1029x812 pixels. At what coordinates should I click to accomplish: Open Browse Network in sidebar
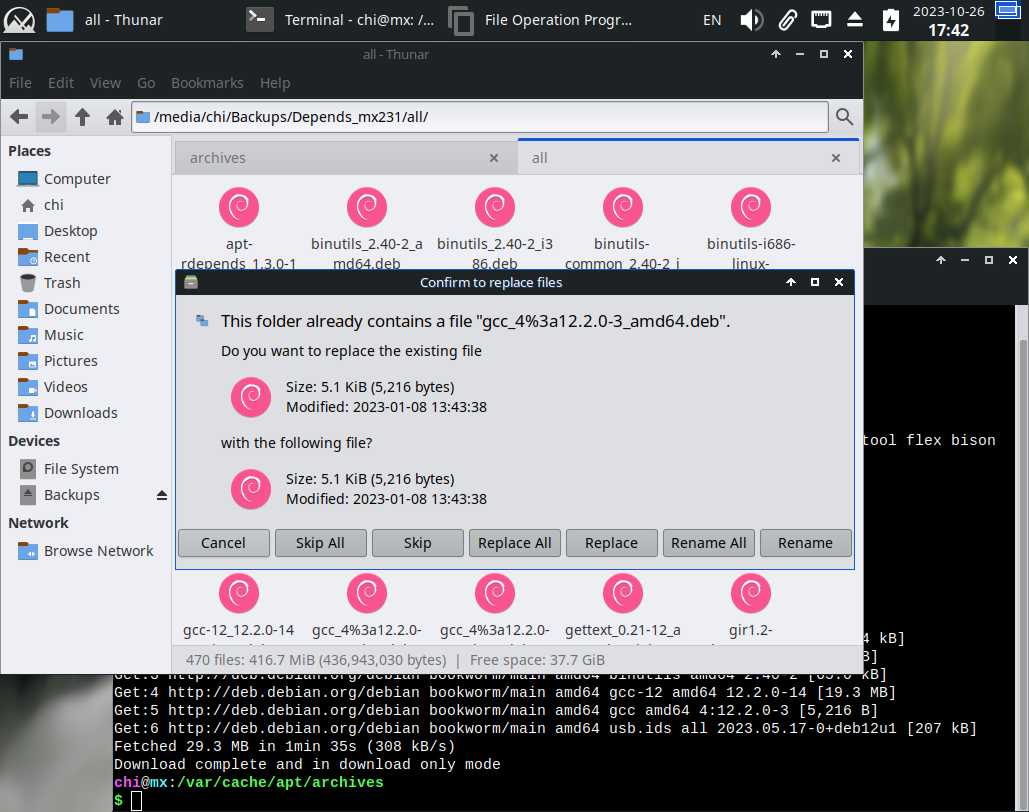[x=98, y=551]
